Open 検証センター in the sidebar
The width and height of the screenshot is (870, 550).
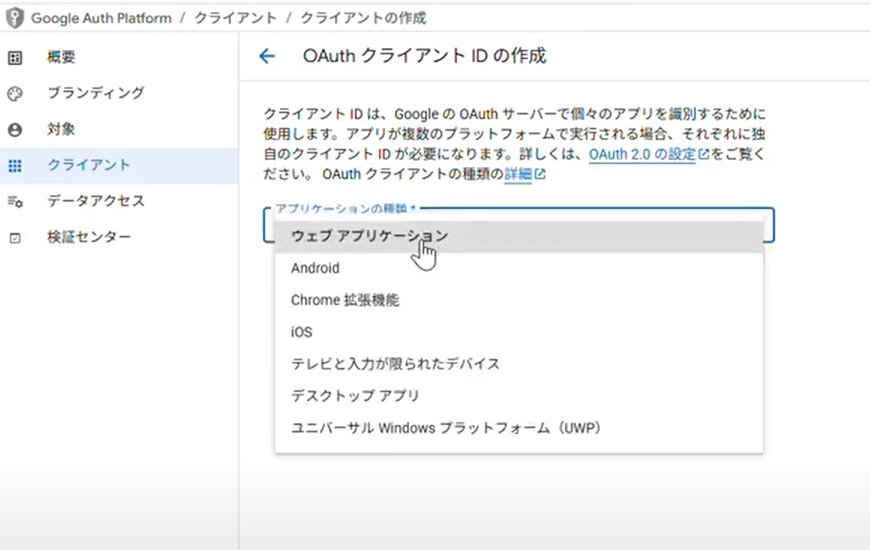[119, 238]
